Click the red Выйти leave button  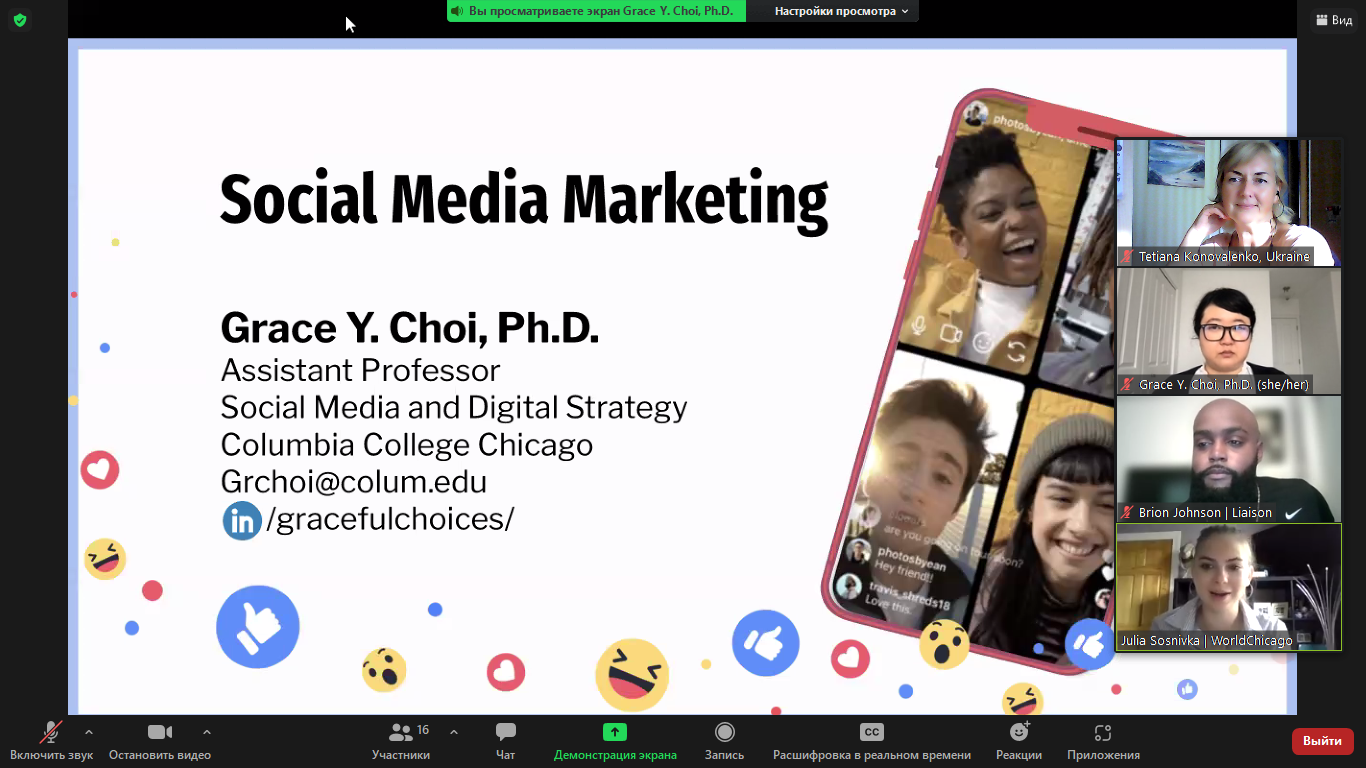point(1322,741)
